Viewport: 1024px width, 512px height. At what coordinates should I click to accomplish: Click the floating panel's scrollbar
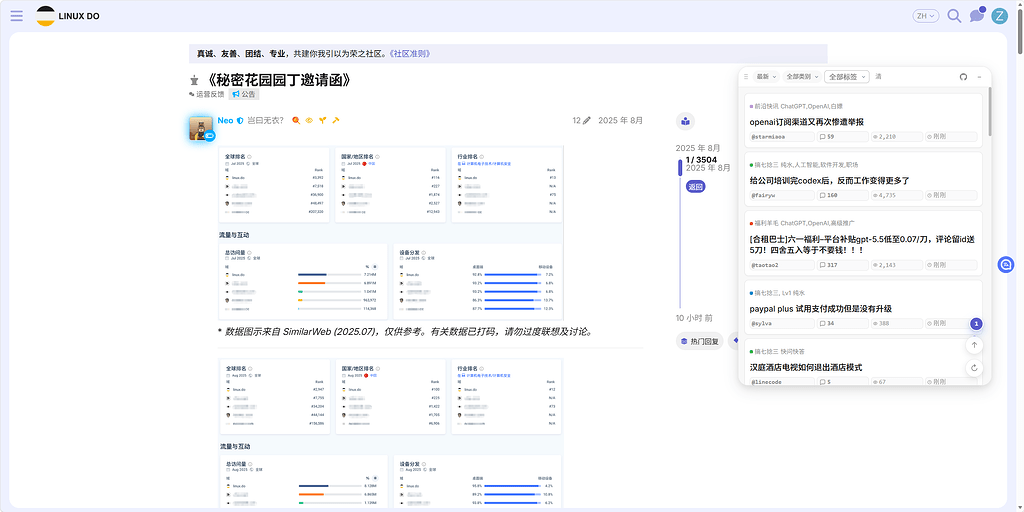click(989, 111)
